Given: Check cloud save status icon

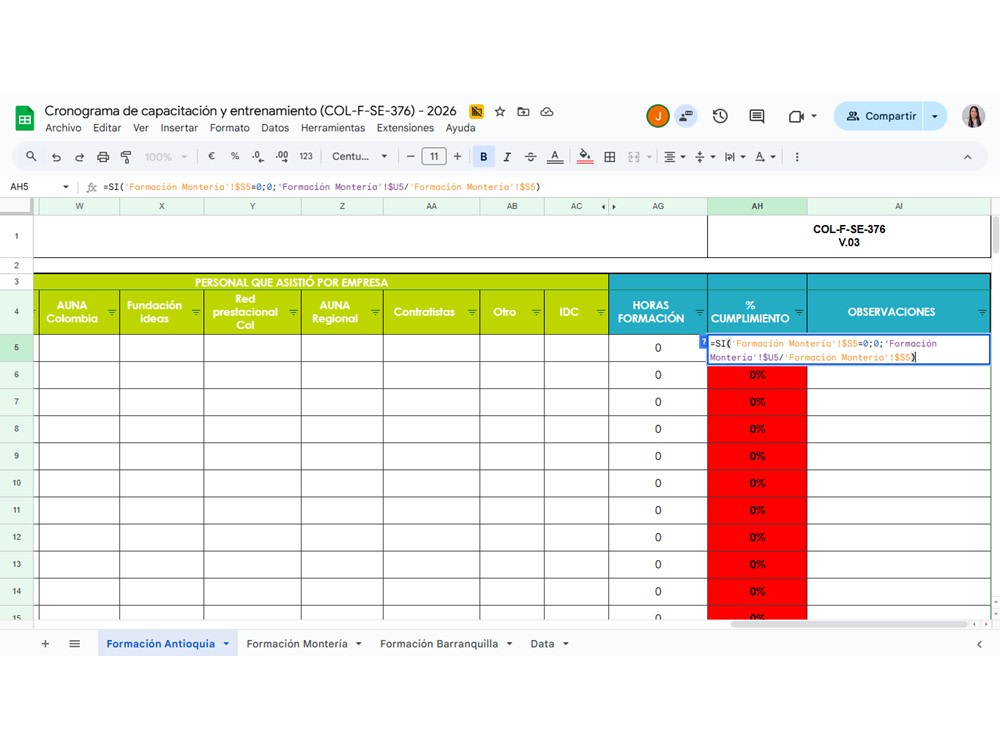Looking at the screenshot, I should (x=547, y=112).
